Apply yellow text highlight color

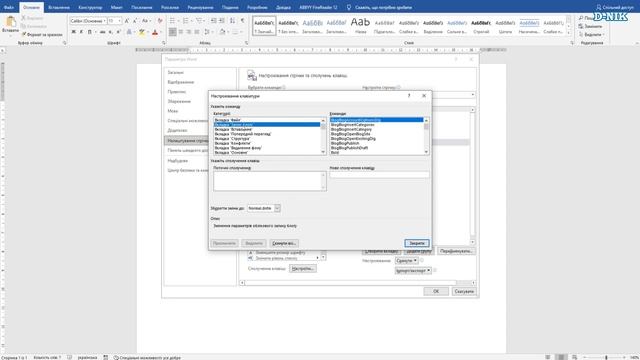(142, 32)
